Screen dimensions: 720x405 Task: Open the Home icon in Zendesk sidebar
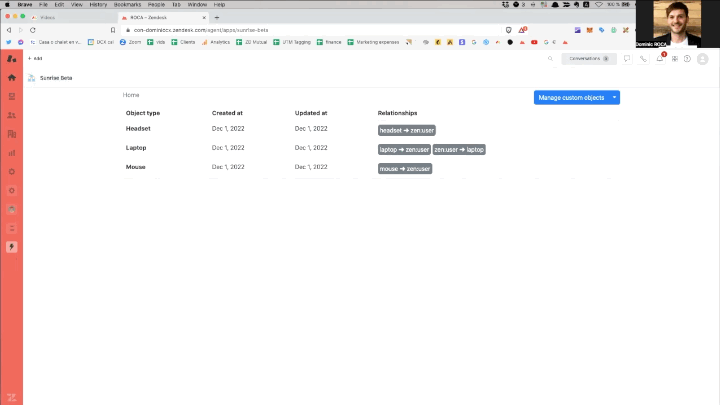[x=12, y=77]
